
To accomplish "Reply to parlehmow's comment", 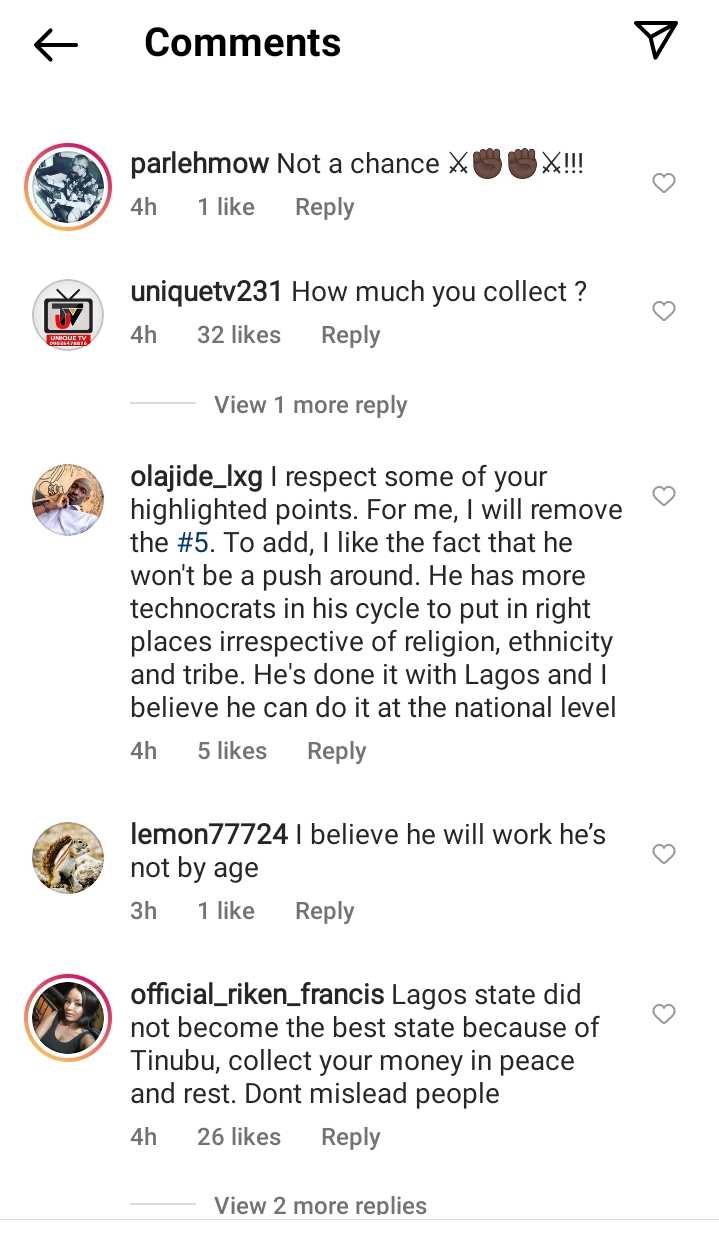I will [324, 207].
